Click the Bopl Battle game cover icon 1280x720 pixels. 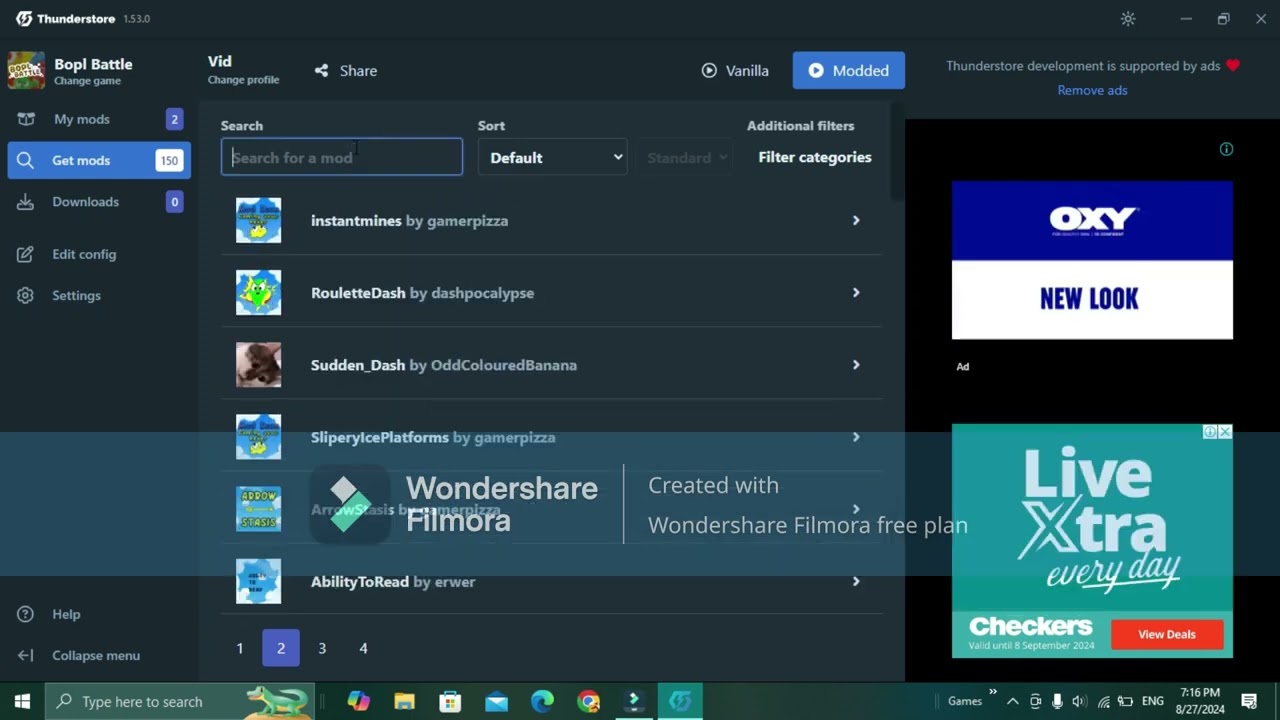[x=26, y=71]
